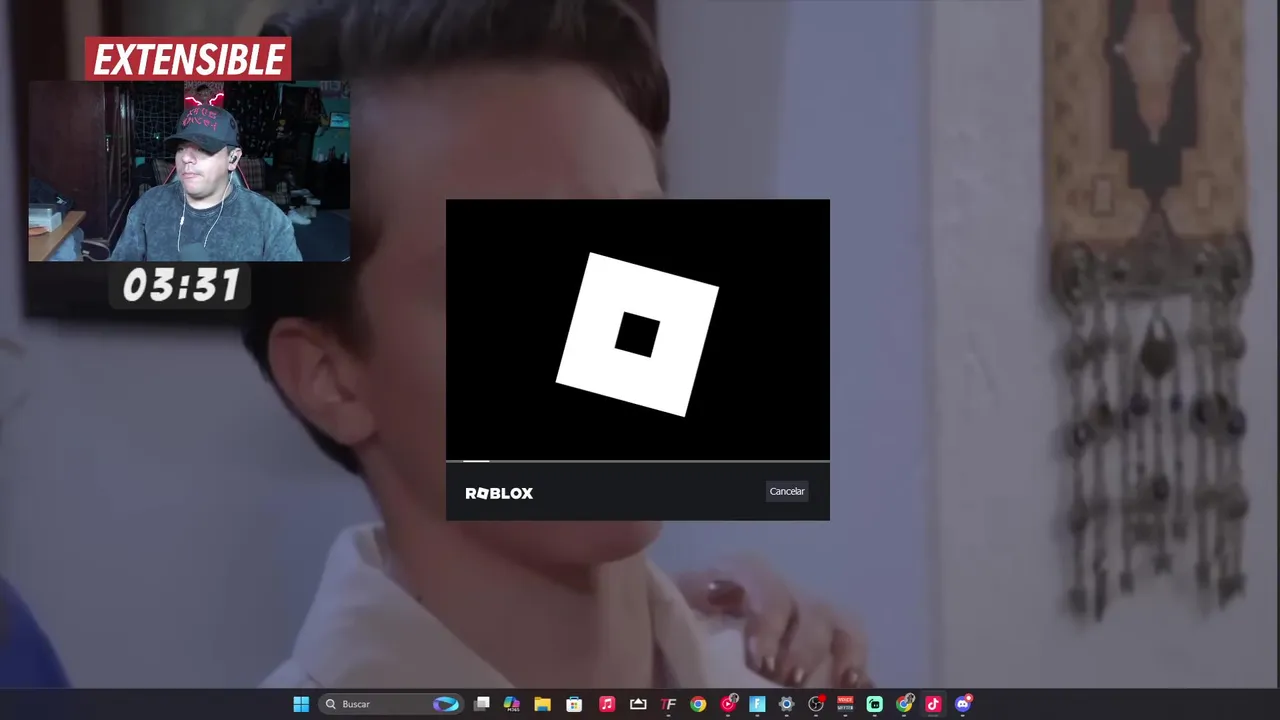Open the Windows Start menu

click(x=301, y=704)
